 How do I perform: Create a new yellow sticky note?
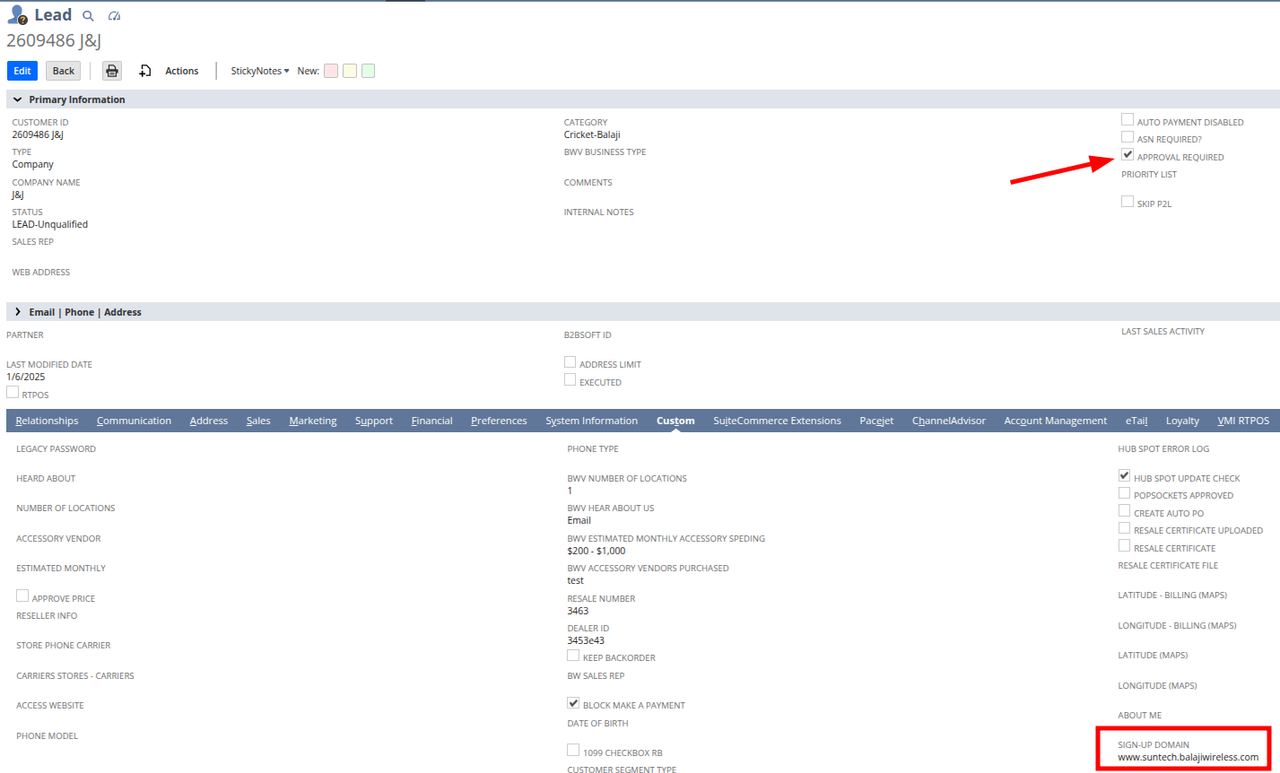click(x=350, y=71)
